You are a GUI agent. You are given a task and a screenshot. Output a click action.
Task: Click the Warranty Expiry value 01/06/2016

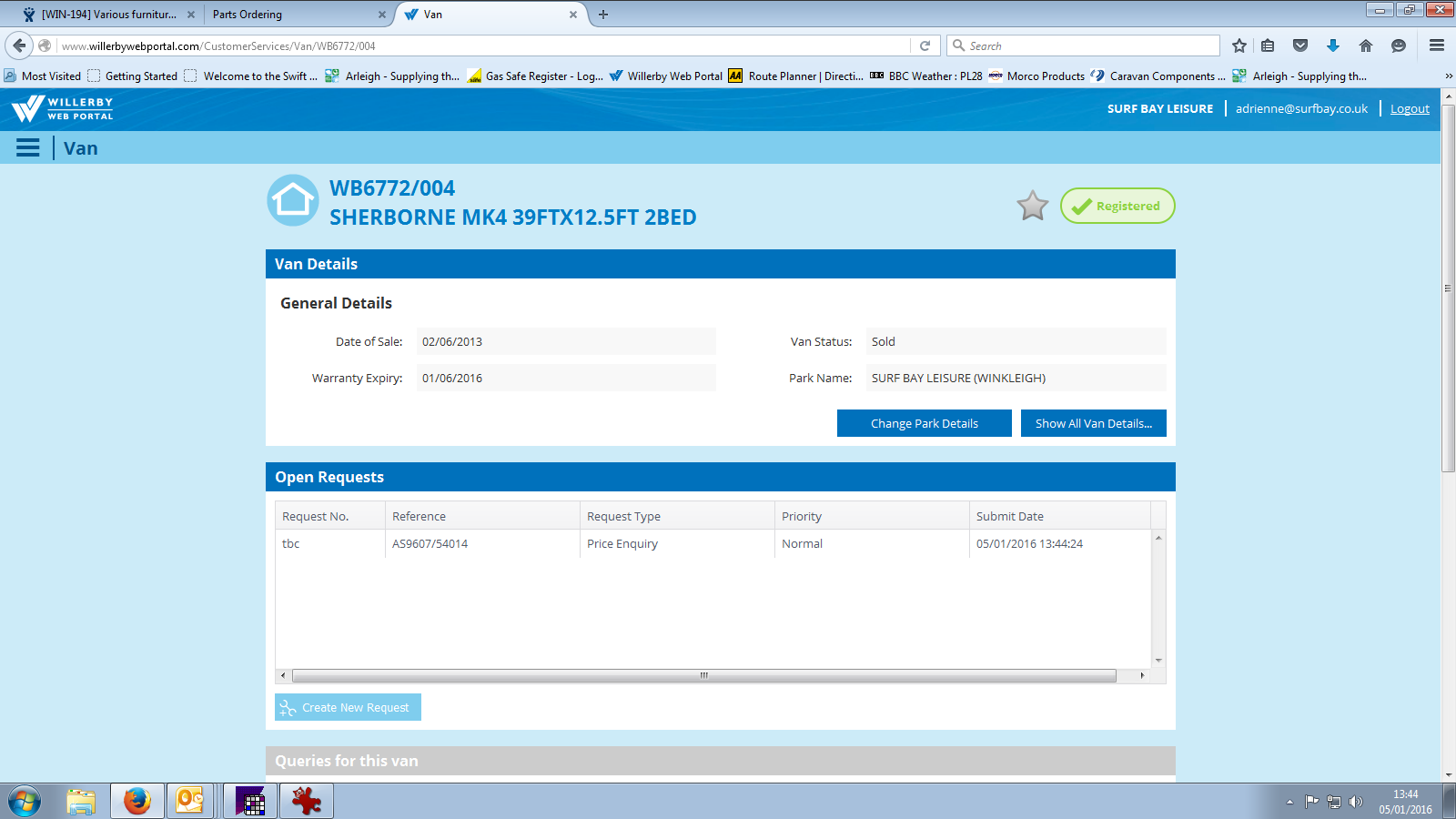tap(566, 378)
